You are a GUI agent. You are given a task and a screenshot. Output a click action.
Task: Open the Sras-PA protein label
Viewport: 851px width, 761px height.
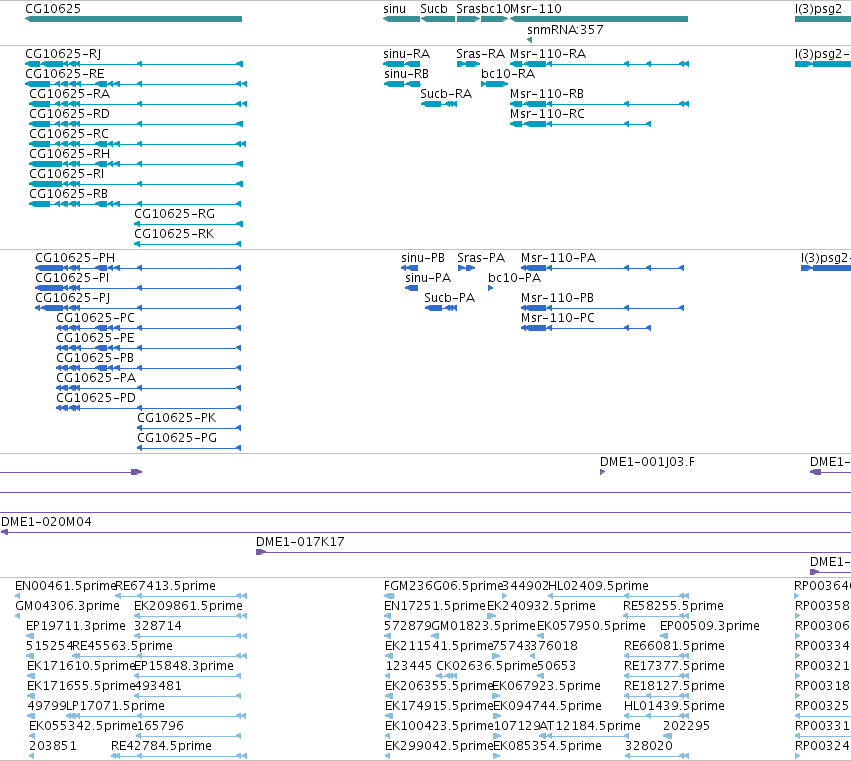tap(481, 258)
